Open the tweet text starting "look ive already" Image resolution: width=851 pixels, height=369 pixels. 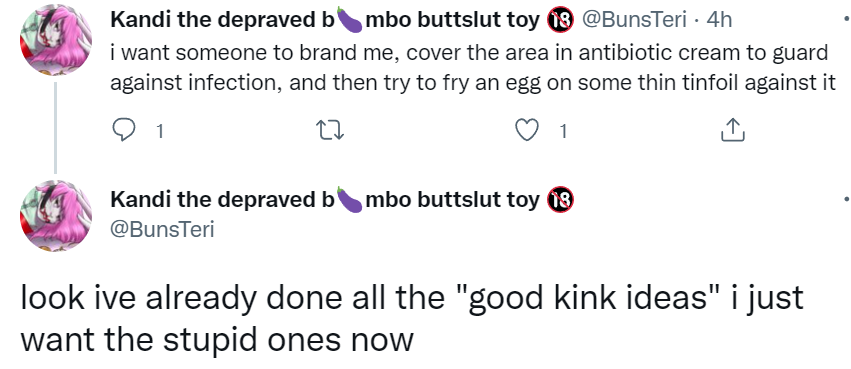pos(411,319)
